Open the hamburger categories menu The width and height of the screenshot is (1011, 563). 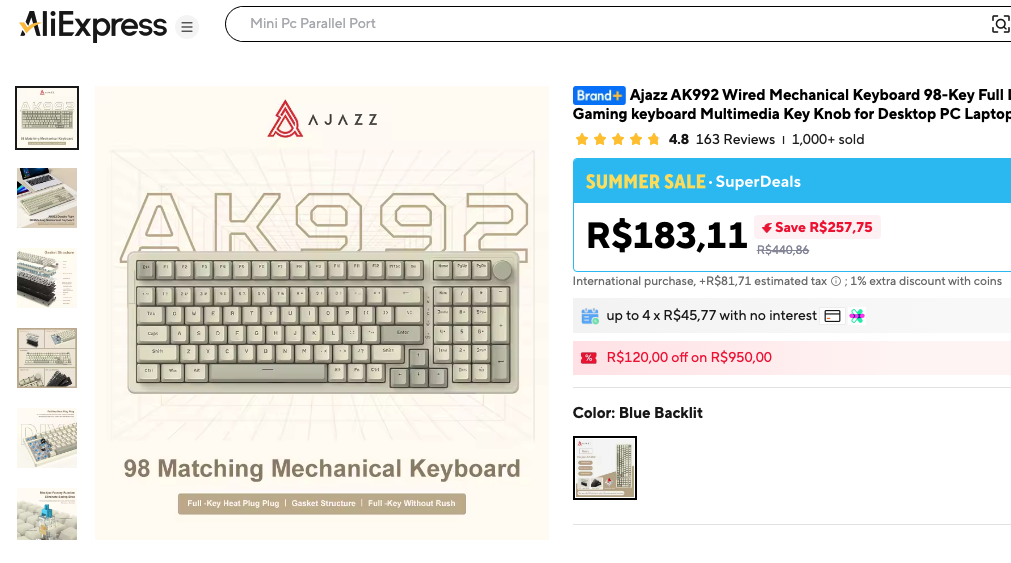click(x=187, y=27)
